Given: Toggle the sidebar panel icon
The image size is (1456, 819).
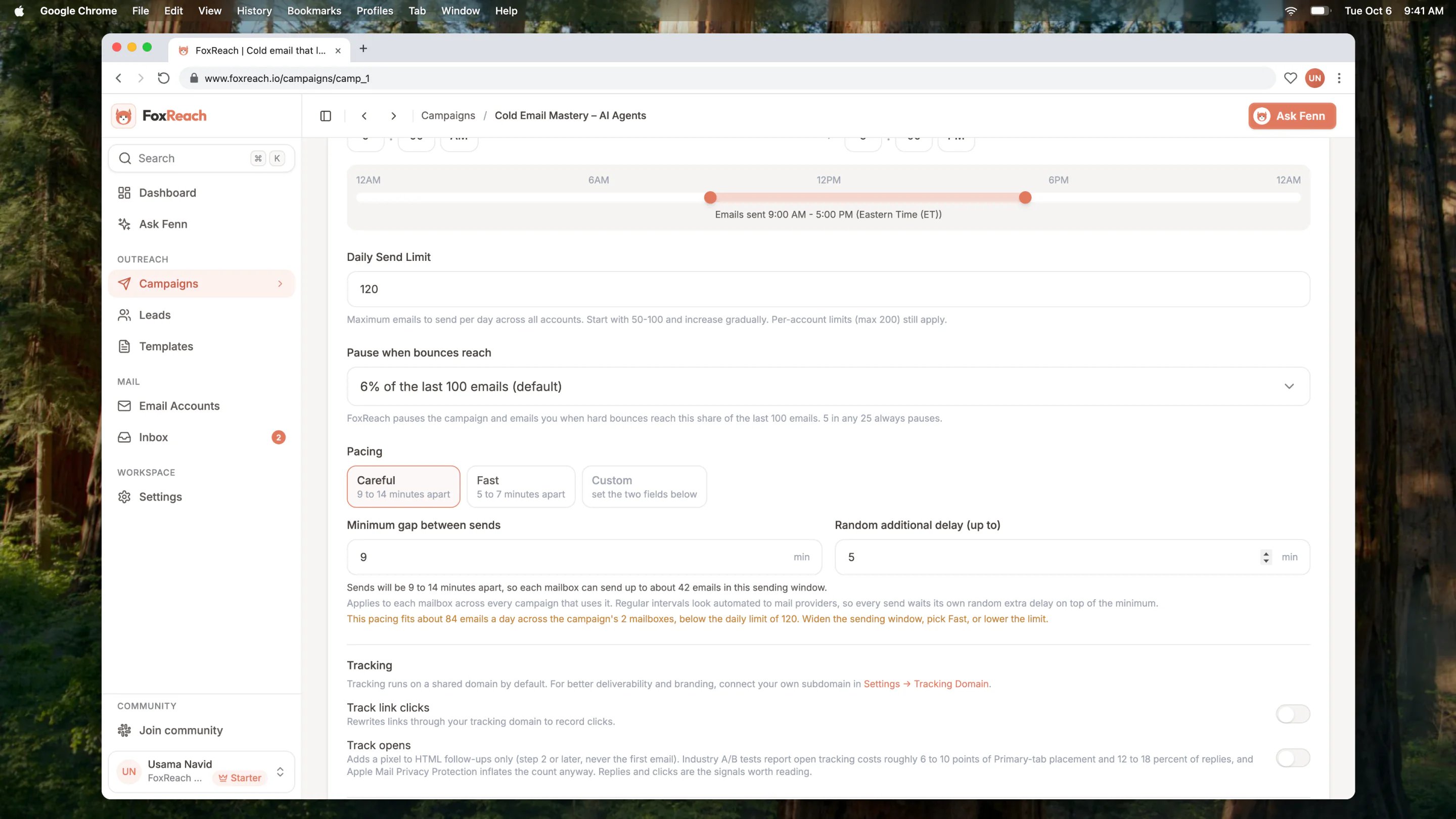Looking at the screenshot, I should 326,116.
